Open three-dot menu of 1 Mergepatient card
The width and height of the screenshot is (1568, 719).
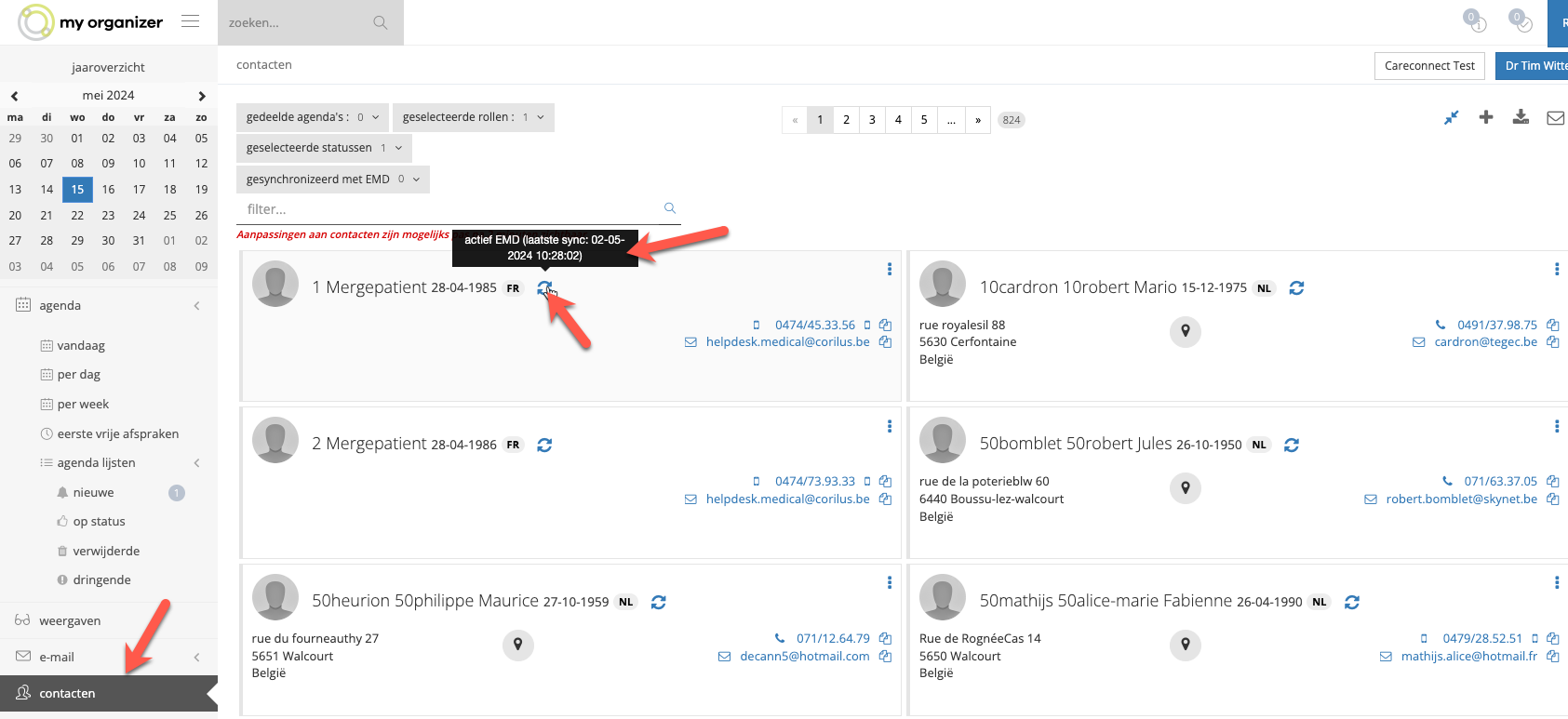pos(890,269)
